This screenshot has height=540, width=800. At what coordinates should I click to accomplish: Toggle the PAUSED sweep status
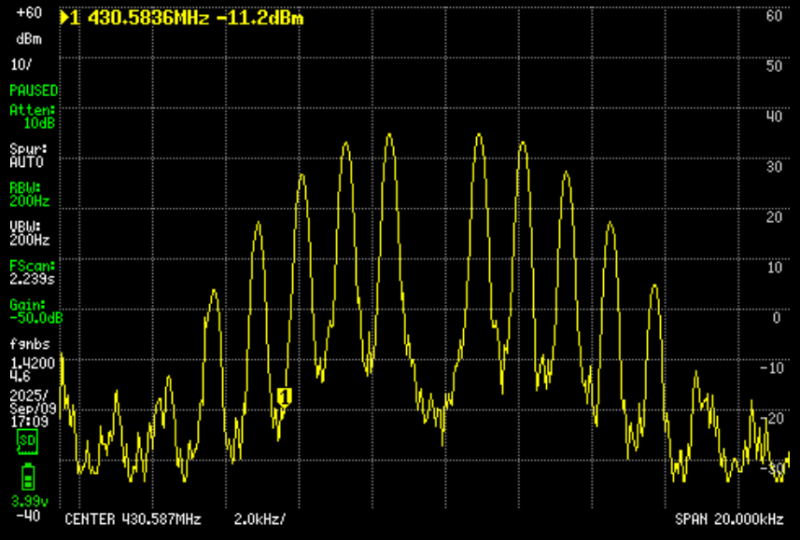tap(33, 90)
